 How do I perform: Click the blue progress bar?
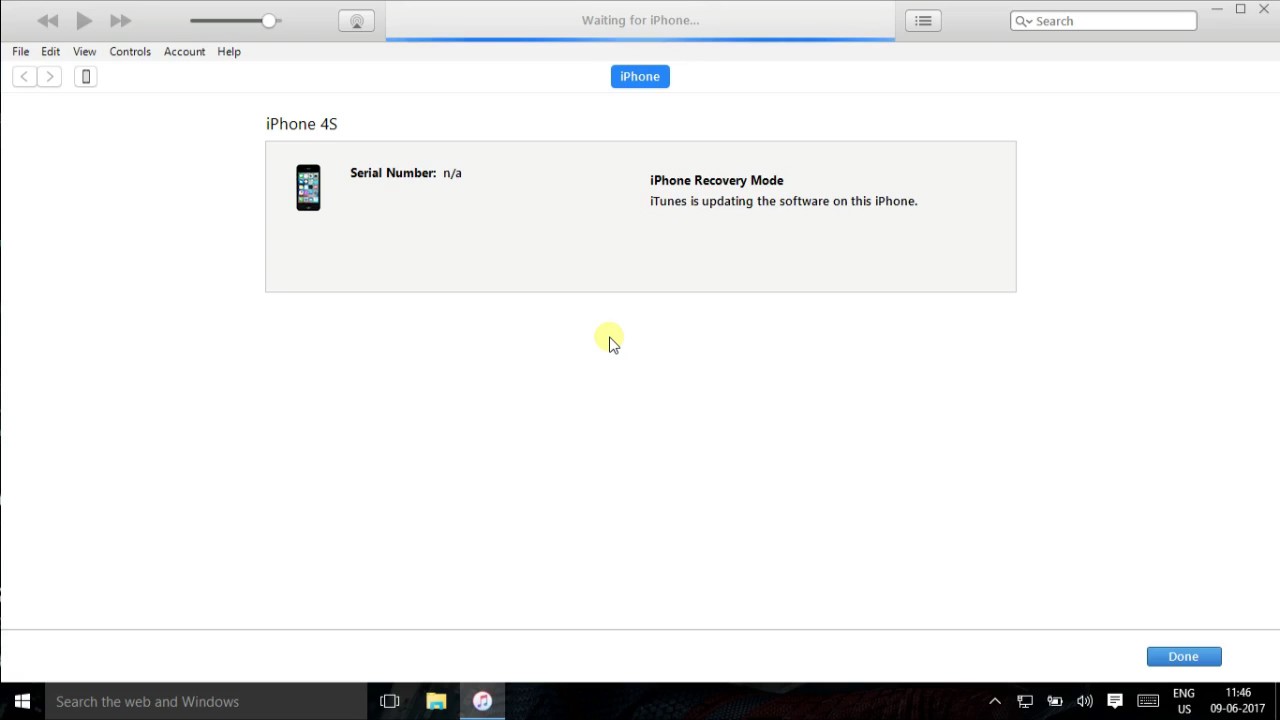coord(640,39)
